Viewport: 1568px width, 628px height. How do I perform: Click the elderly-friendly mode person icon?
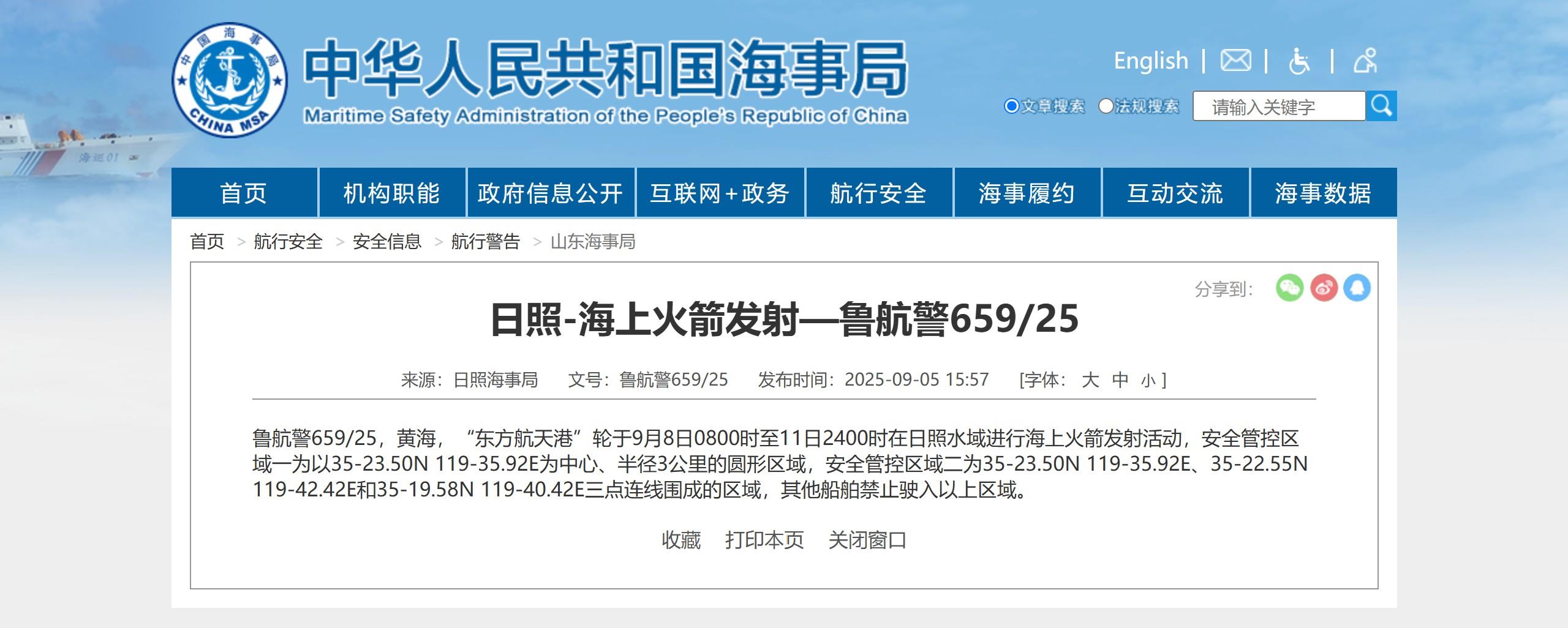point(1365,61)
